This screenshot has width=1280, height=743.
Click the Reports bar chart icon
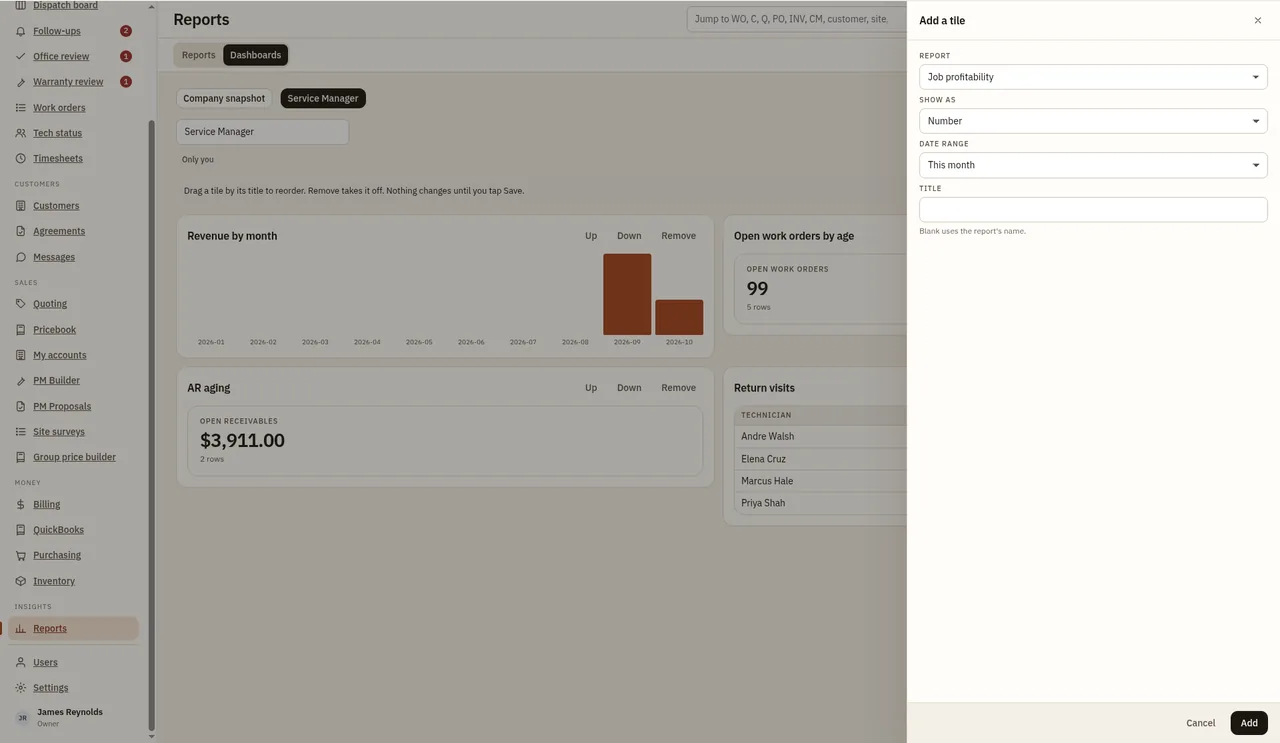coord(21,629)
